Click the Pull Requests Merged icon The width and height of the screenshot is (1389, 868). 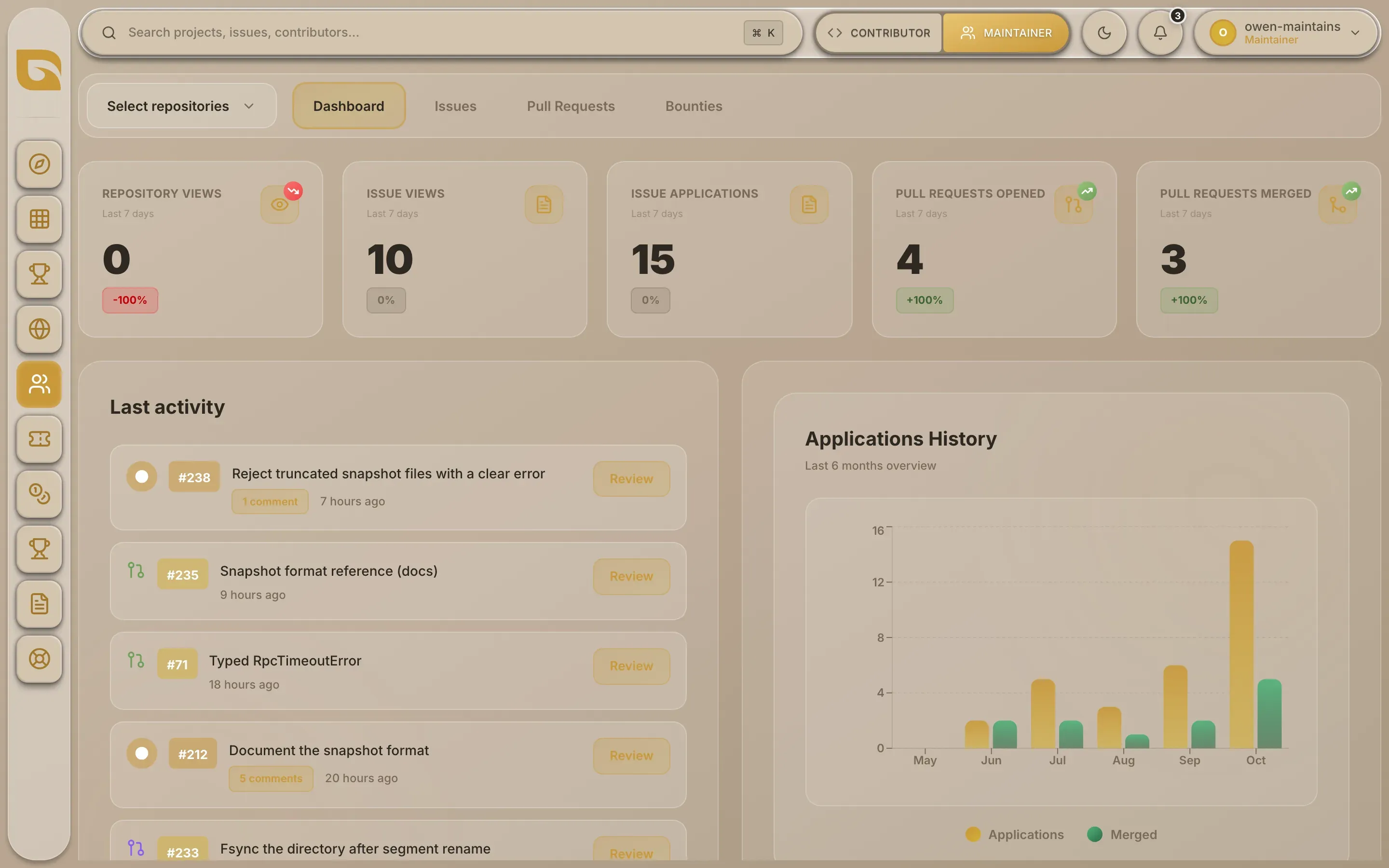click(1338, 204)
